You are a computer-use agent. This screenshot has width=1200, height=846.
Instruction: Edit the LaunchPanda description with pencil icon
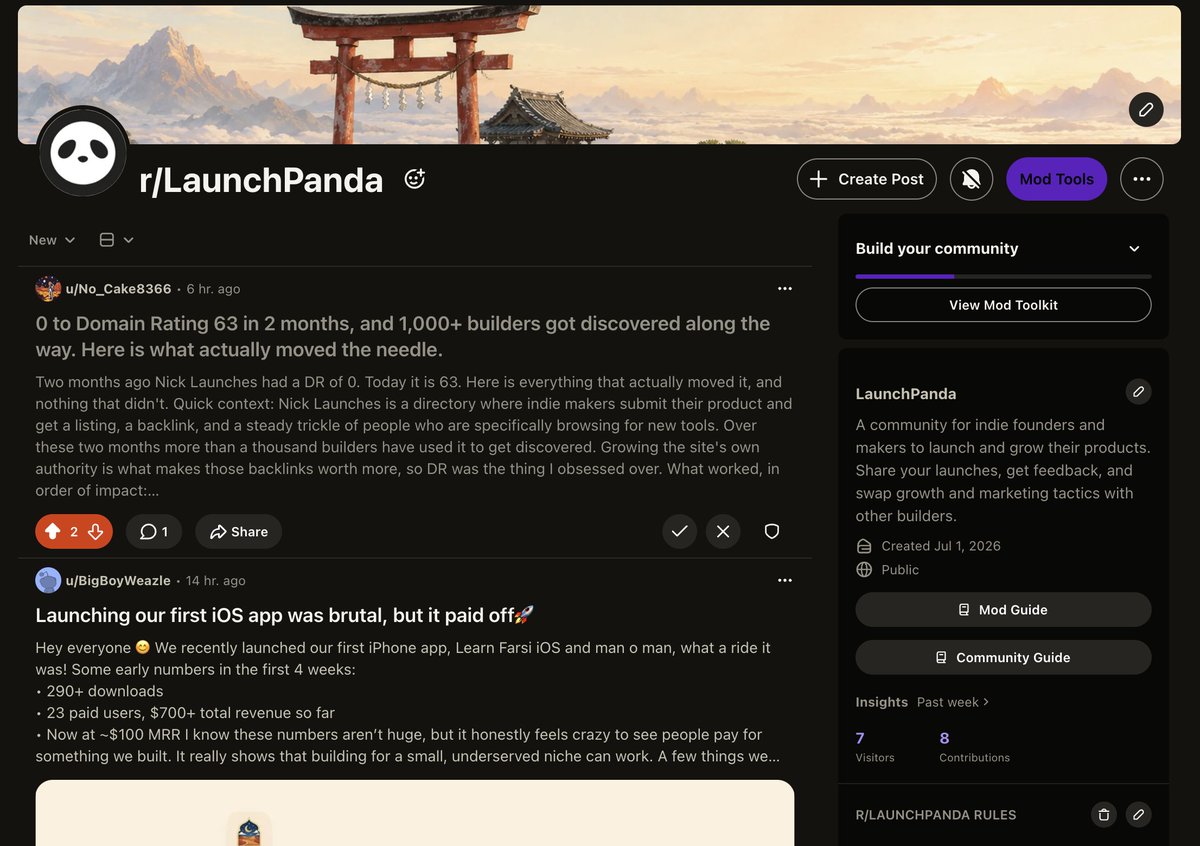coord(1138,392)
